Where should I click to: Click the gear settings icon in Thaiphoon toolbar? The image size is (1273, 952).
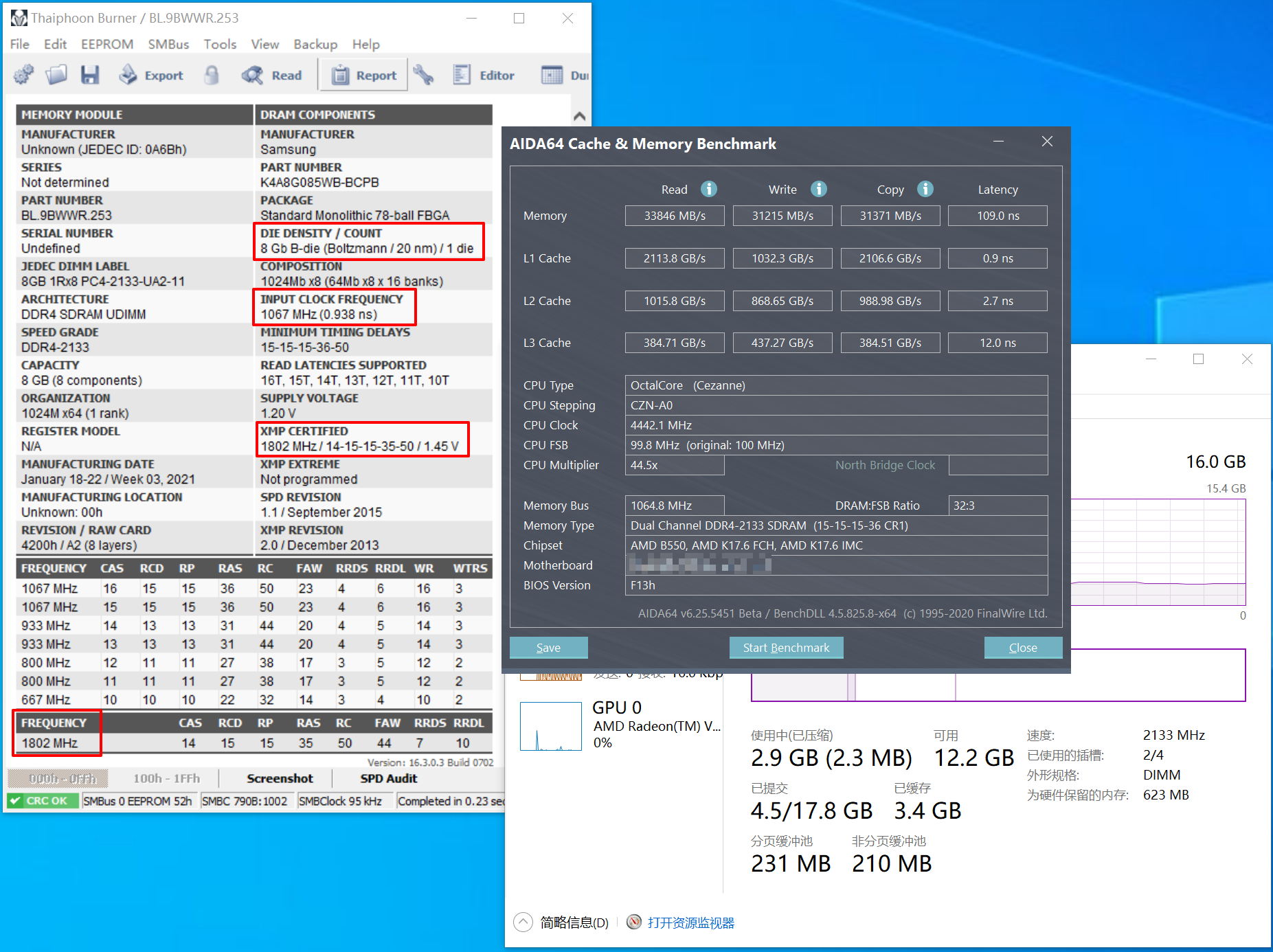click(23, 75)
